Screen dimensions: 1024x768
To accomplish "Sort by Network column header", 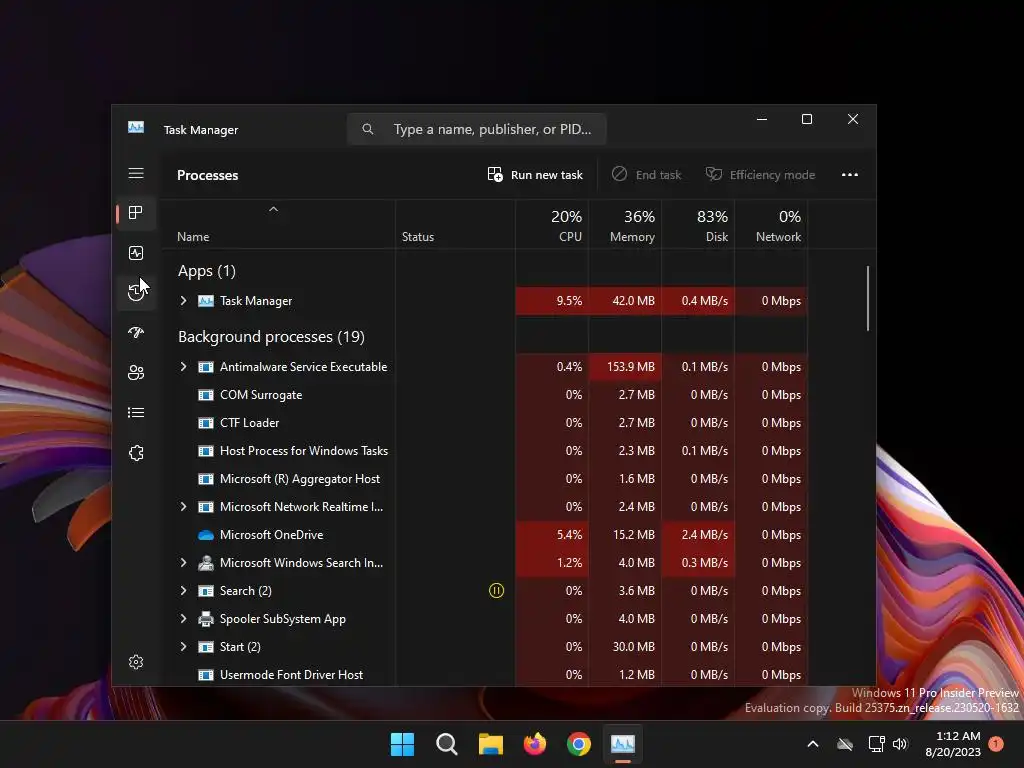I will (771, 225).
